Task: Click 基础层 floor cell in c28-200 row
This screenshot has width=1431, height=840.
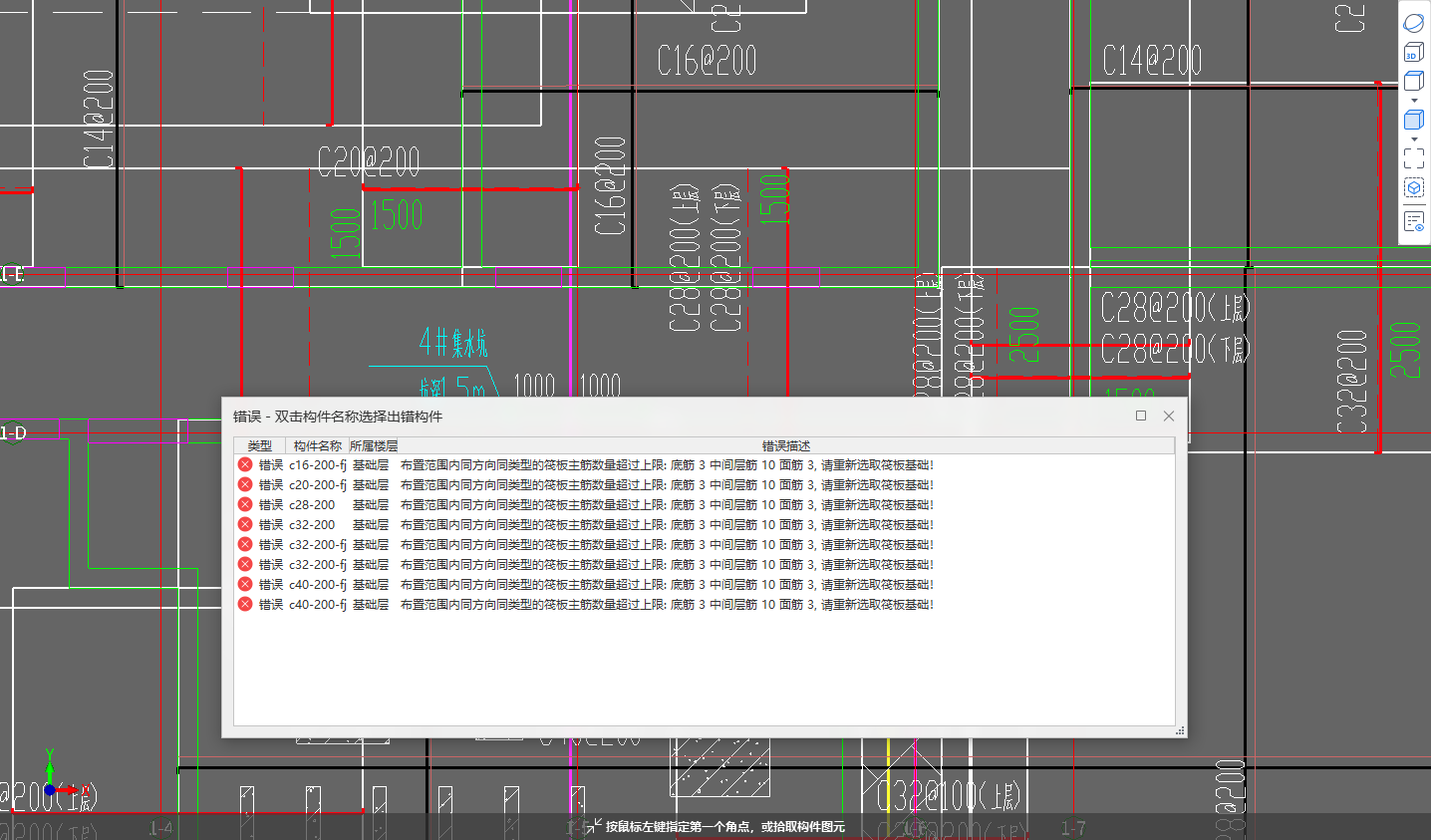Action: point(371,504)
